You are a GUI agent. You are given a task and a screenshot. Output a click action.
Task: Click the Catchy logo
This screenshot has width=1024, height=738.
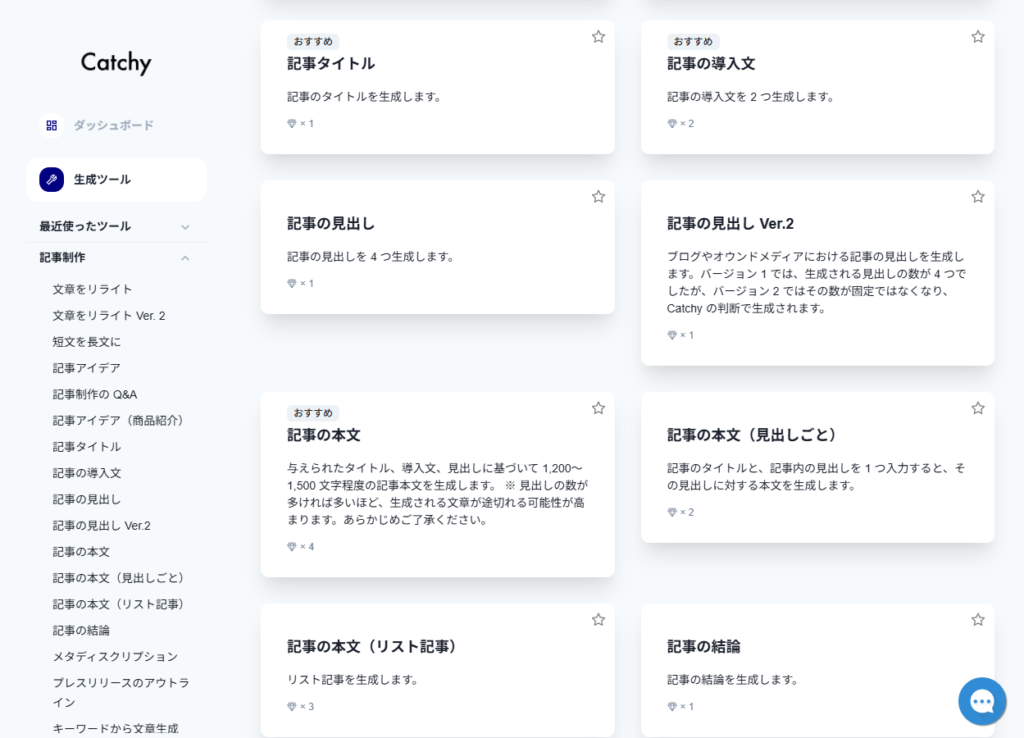(116, 63)
